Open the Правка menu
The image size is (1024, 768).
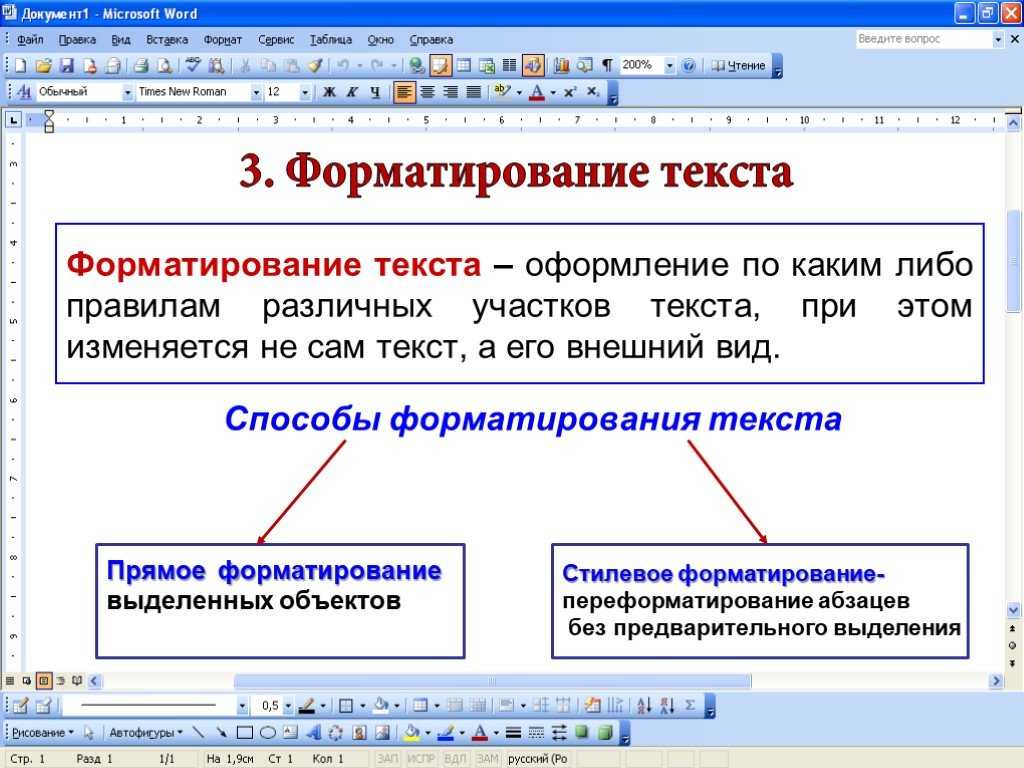click(x=77, y=40)
